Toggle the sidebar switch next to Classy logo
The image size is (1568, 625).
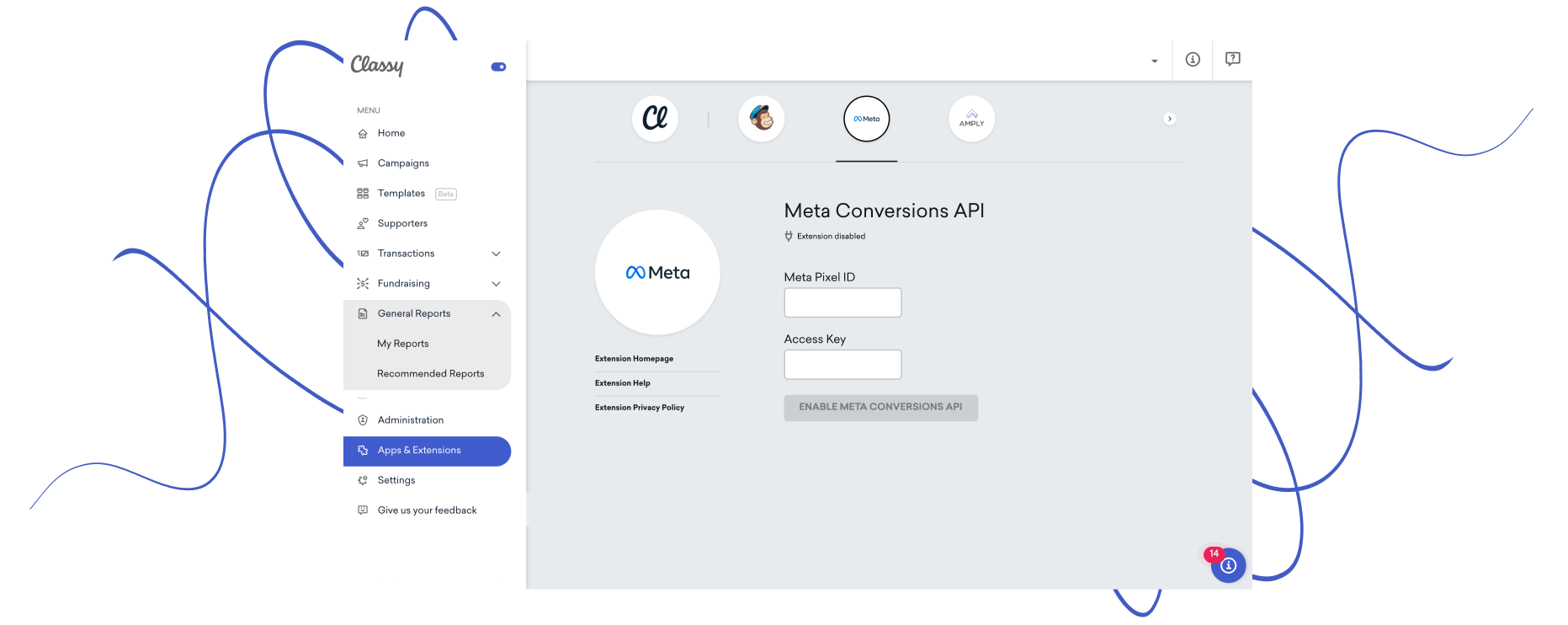pos(498,67)
